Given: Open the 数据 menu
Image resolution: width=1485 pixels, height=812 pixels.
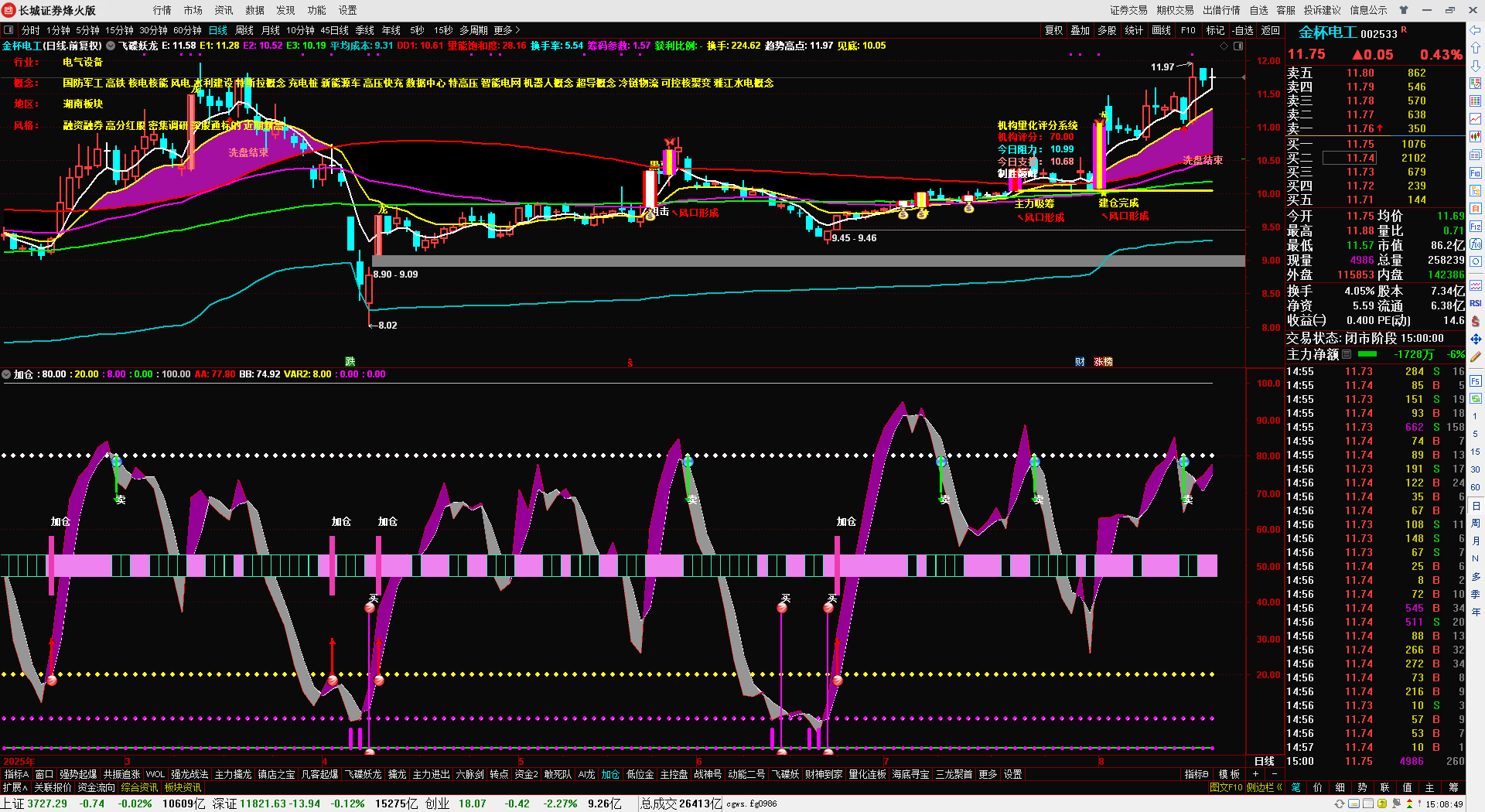Looking at the screenshot, I should [254, 10].
